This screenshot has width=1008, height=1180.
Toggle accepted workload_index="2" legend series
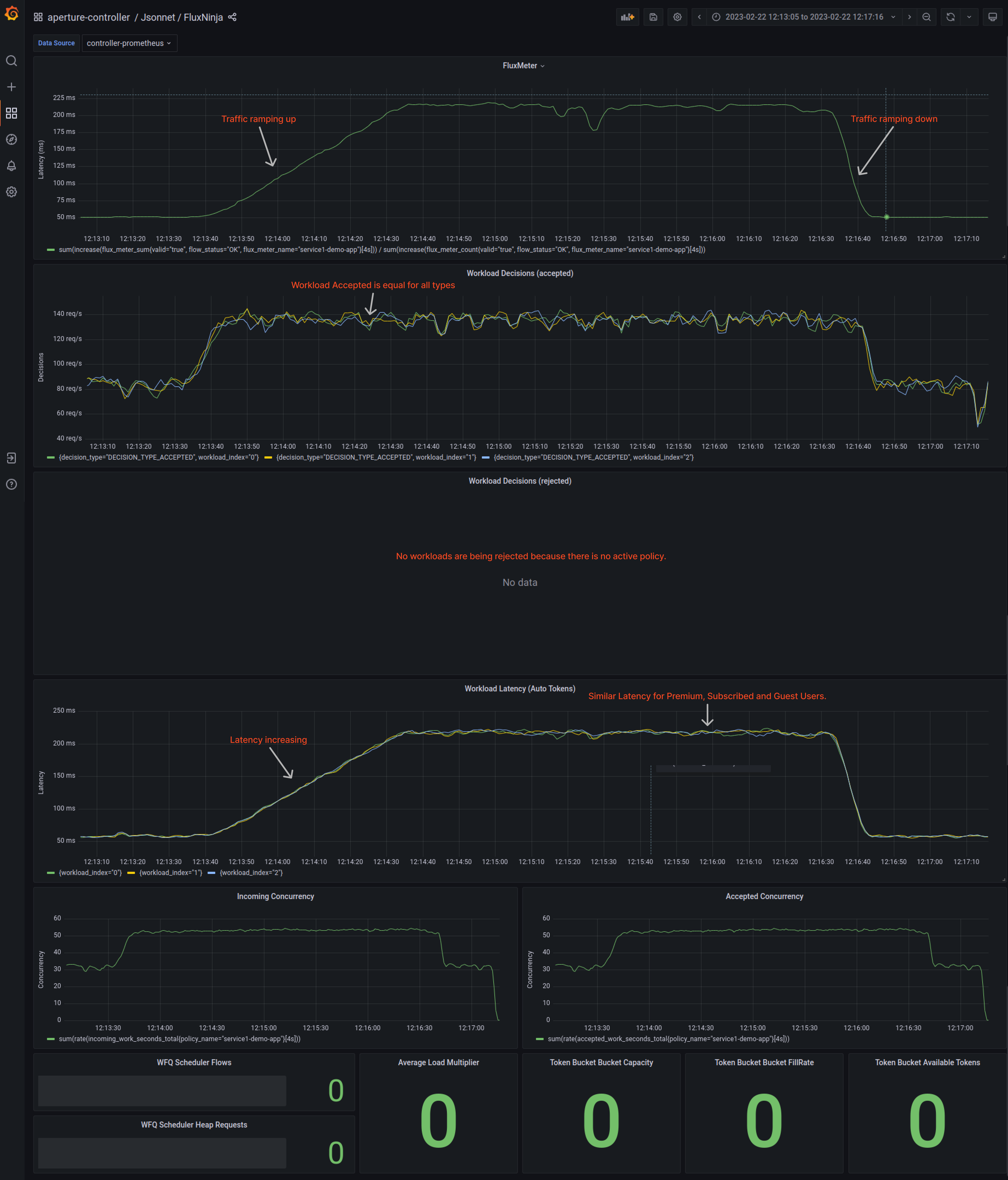(594, 458)
